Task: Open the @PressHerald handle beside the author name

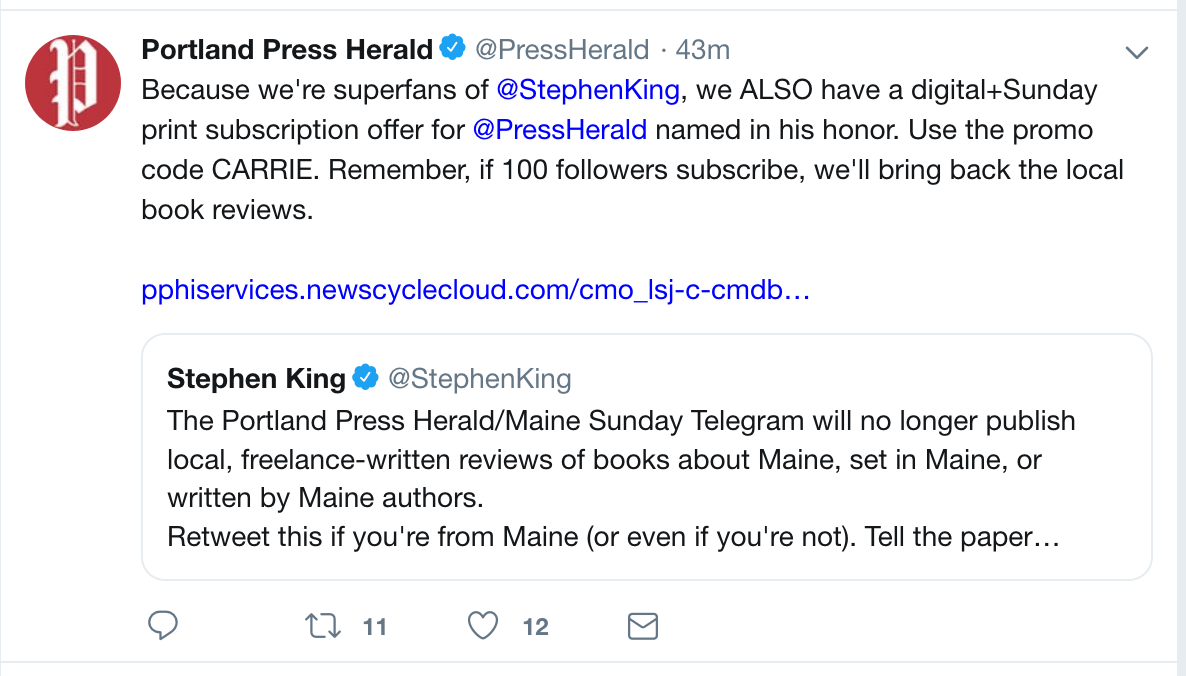Action: (561, 48)
